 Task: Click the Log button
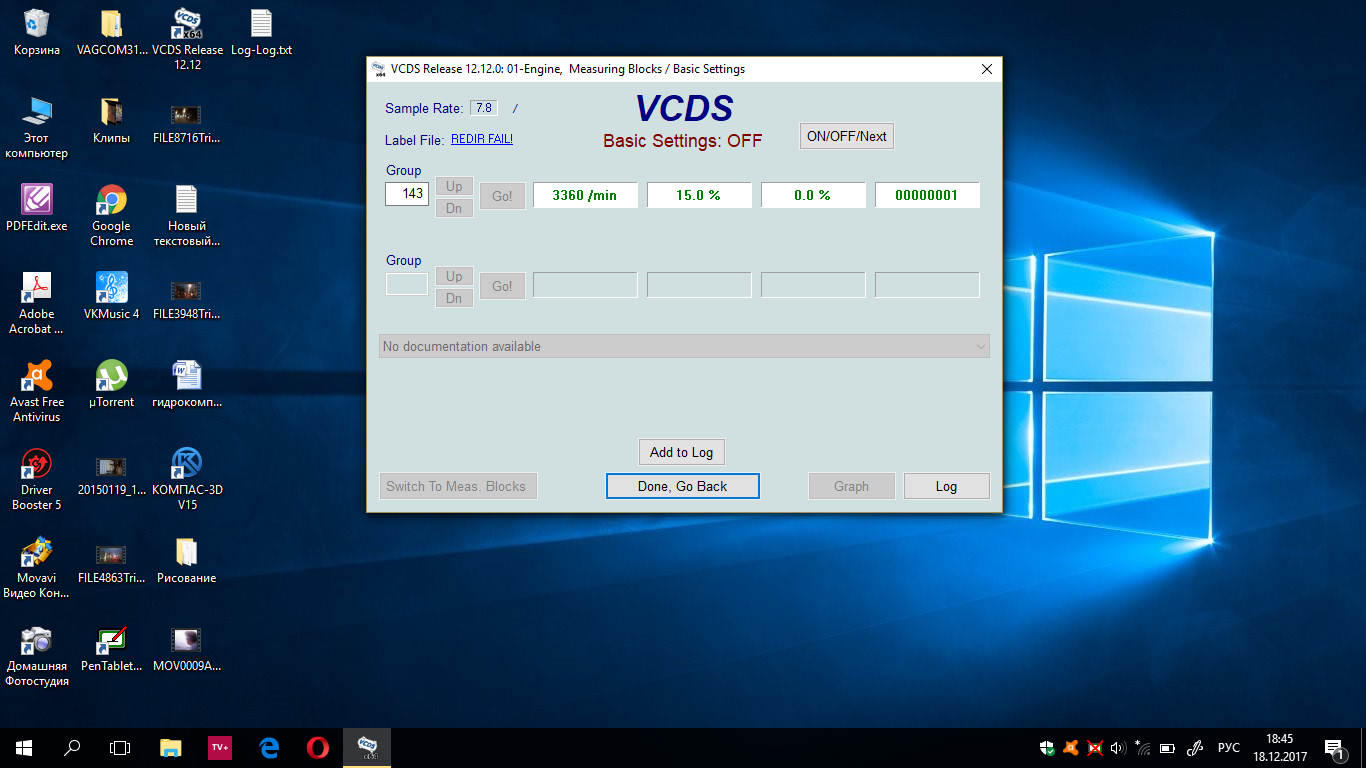(946, 486)
